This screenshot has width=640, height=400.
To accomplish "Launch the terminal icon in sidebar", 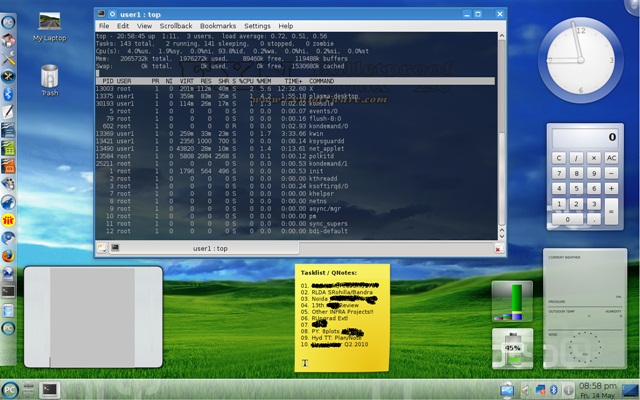I will coord(8,292).
